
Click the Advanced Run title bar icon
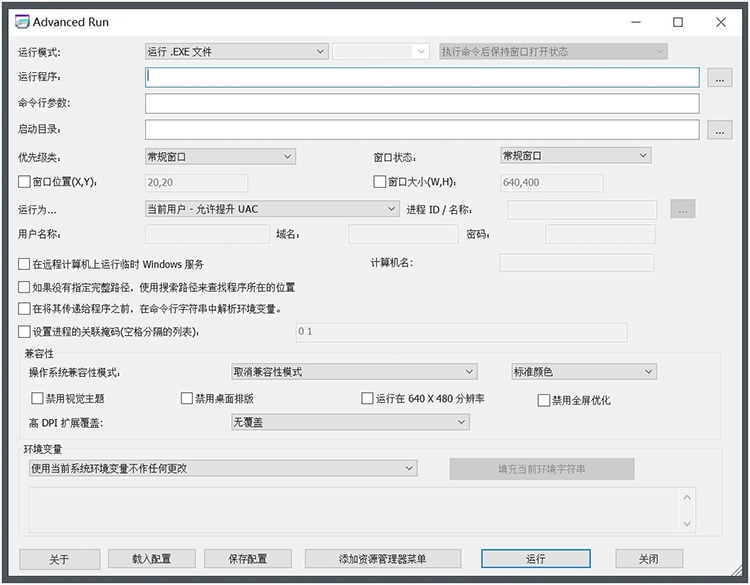[19, 22]
